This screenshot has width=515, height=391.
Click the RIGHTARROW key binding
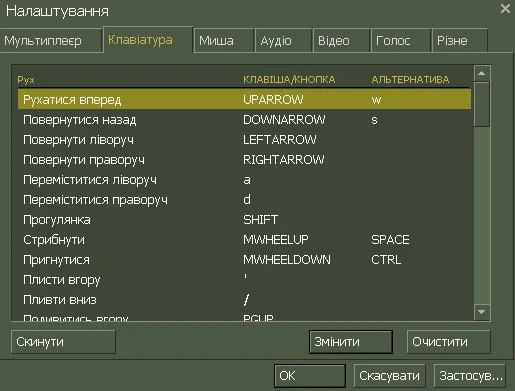pyautogui.click(x=284, y=160)
